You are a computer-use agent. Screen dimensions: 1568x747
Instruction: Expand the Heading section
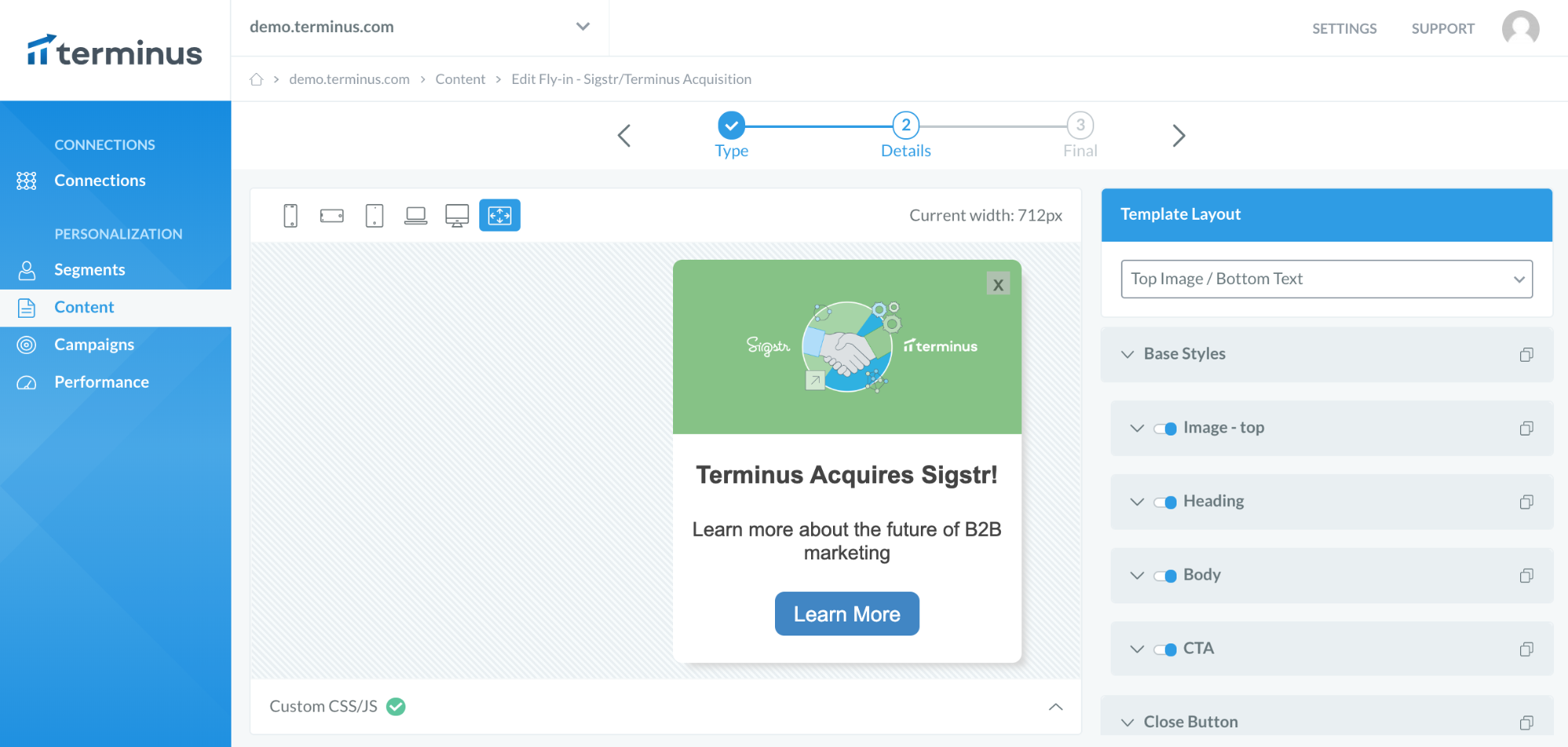click(x=1137, y=502)
